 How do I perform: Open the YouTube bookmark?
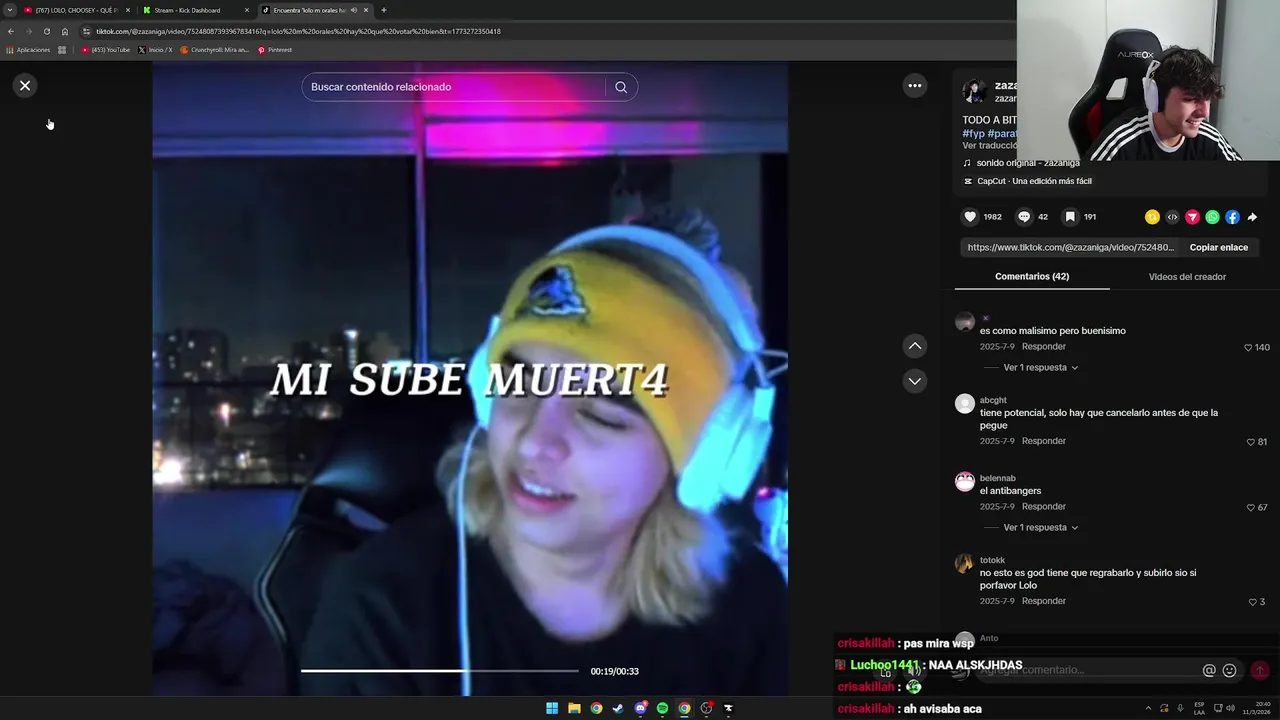(106, 49)
